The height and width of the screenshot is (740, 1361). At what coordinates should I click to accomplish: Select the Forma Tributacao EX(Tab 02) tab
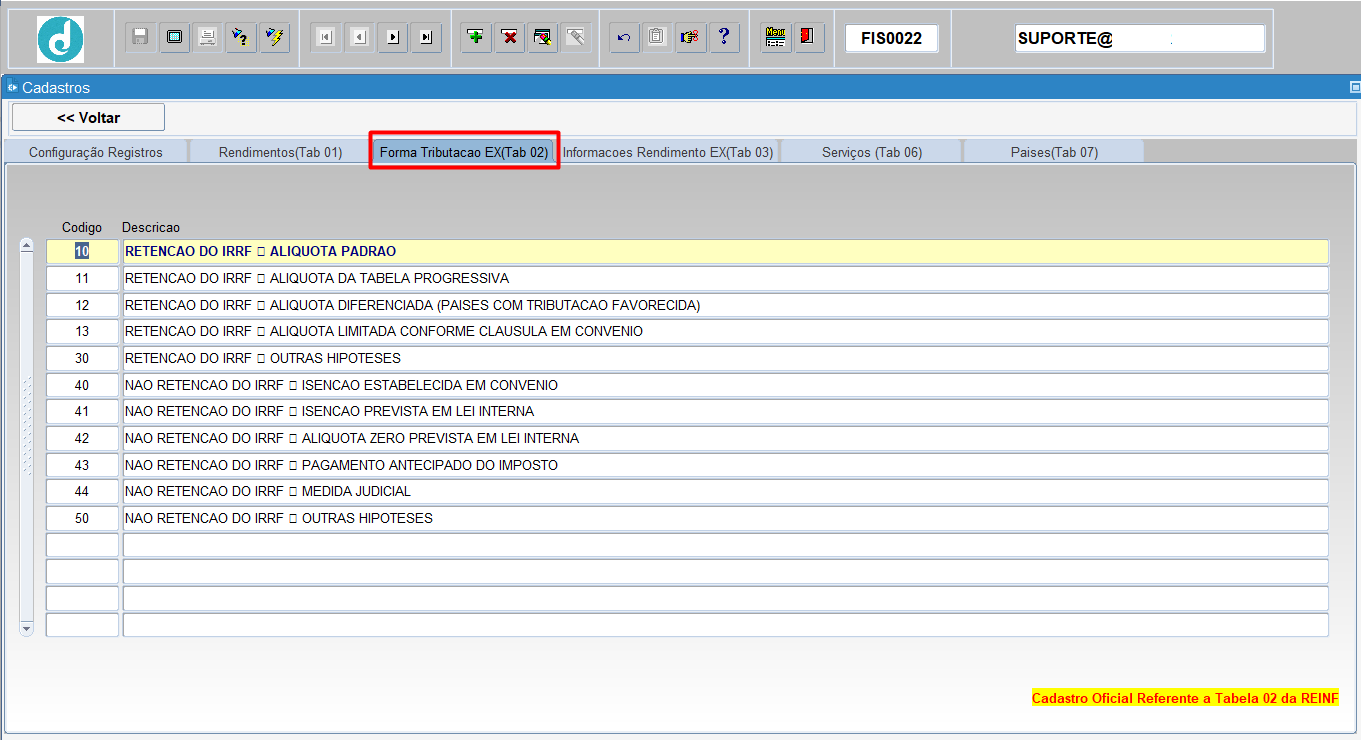(464, 152)
